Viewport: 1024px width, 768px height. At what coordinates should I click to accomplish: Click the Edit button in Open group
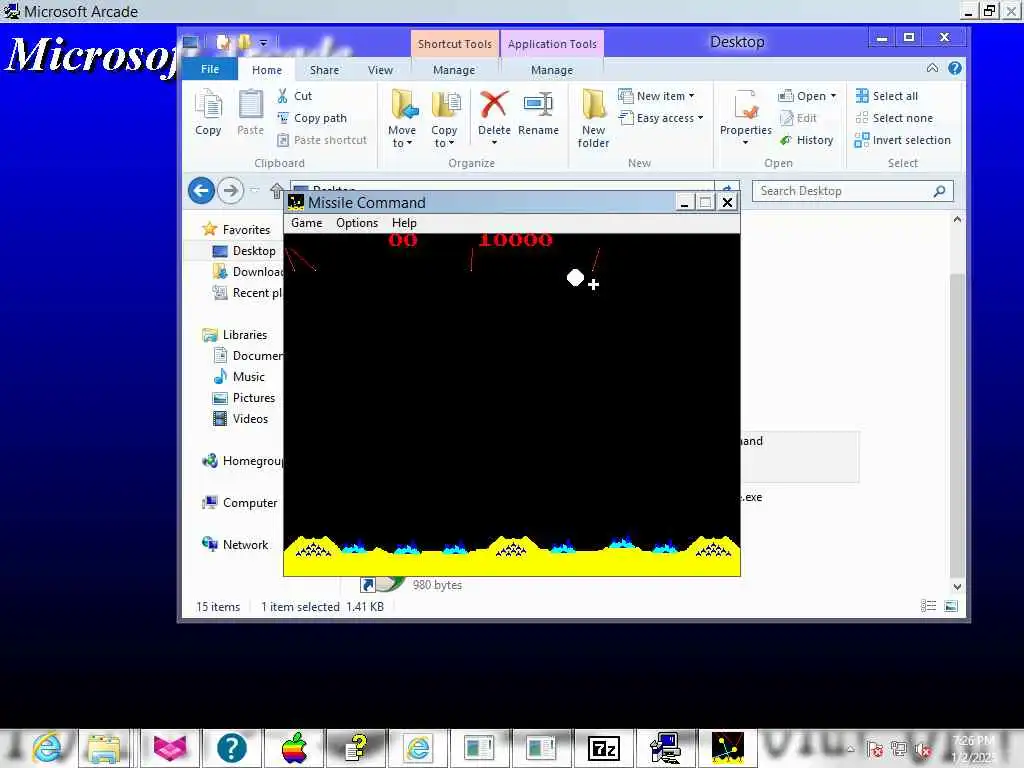click(798, 118)
